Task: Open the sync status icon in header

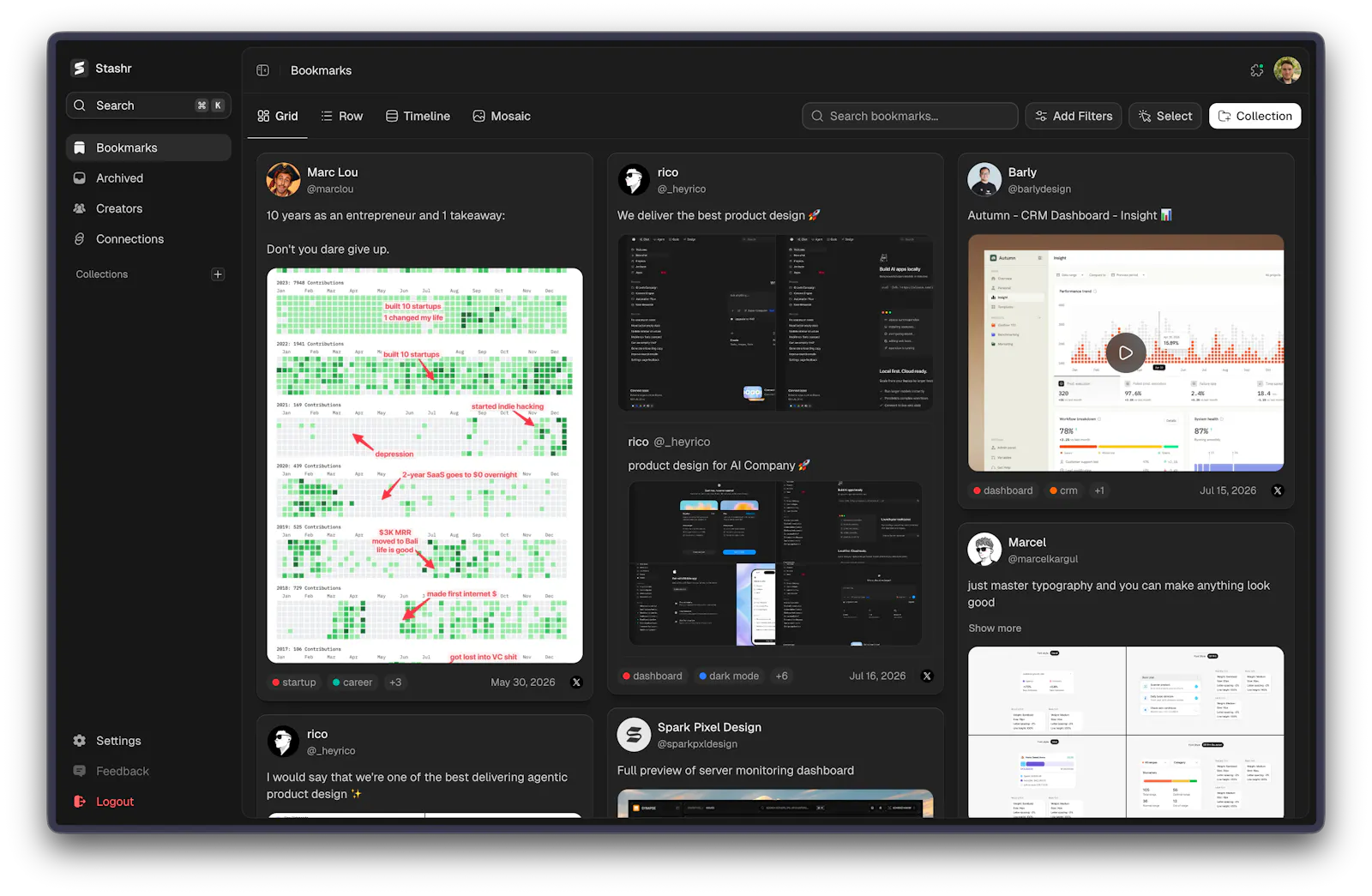Action: point(1257,70)
